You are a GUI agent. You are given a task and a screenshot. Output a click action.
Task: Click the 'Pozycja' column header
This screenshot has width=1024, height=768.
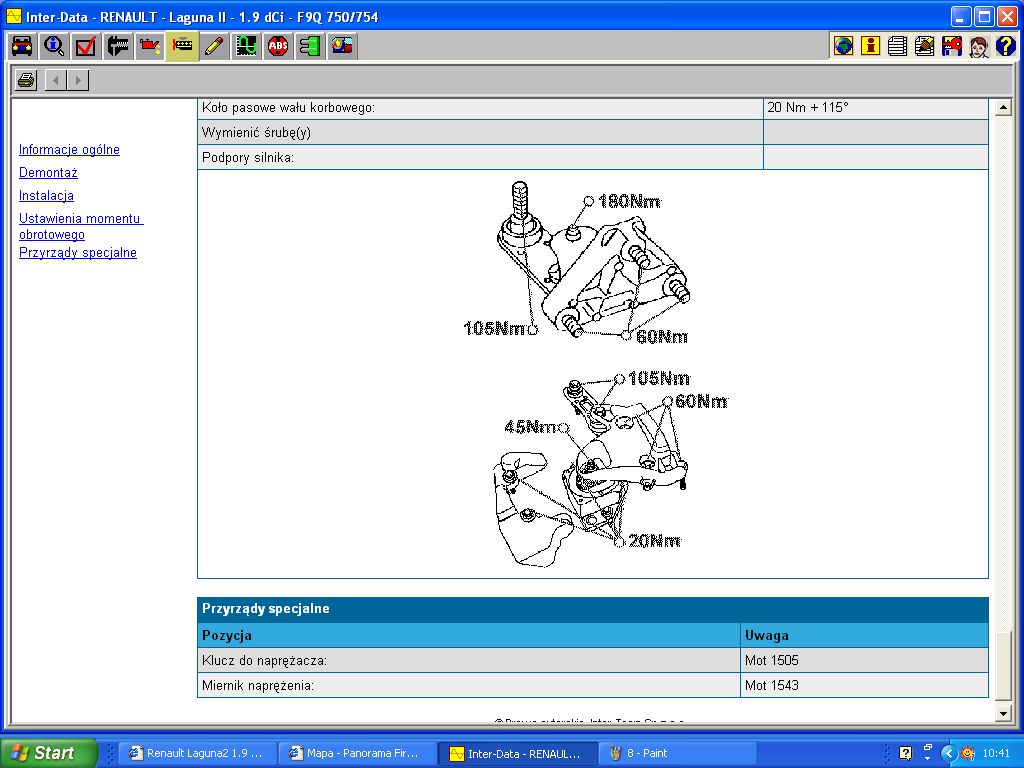pyautogui.click(x=469, y=635)
